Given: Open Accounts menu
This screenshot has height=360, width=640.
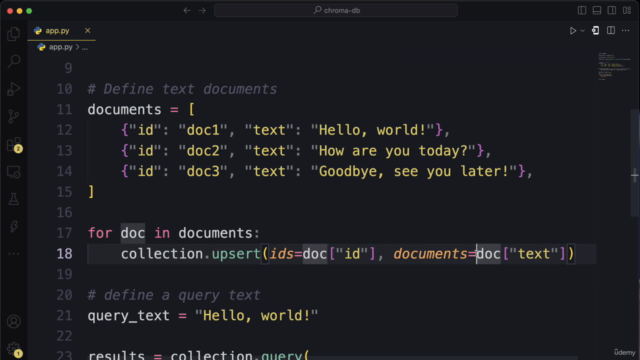Looking at the screenshot, I should pos(13,322).
